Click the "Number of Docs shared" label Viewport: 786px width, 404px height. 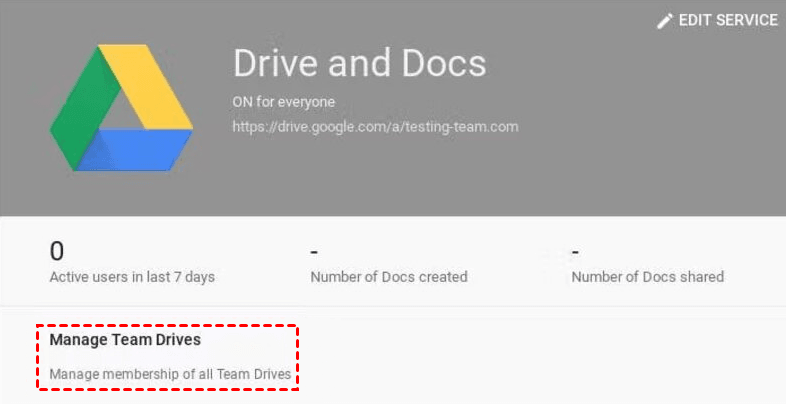coord(648,277)
